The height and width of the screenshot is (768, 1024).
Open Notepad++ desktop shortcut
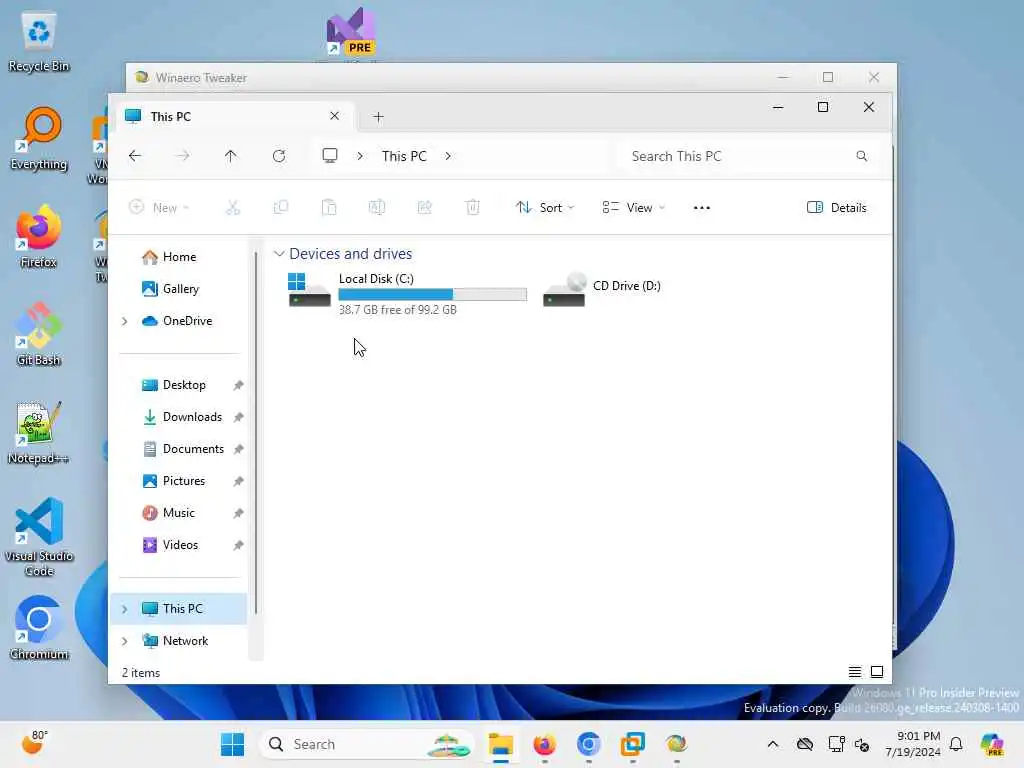click(x=39, y=433)
